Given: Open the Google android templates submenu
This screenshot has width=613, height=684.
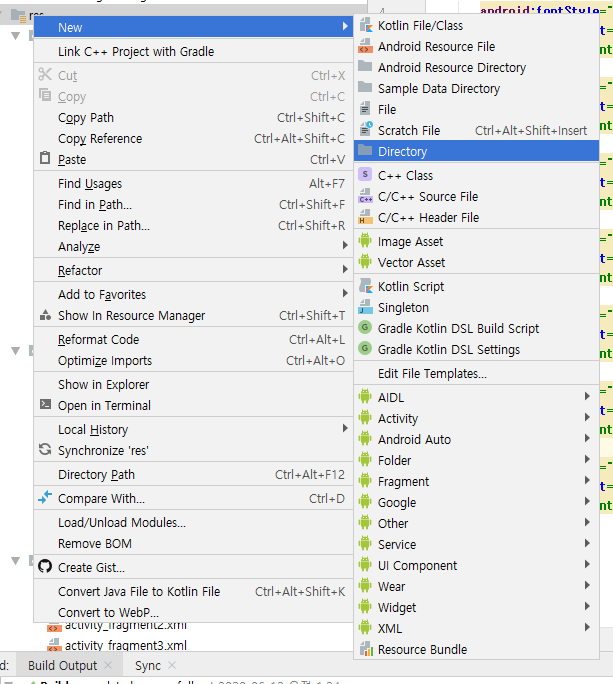Looking at the screenshot, I should 476,503.
